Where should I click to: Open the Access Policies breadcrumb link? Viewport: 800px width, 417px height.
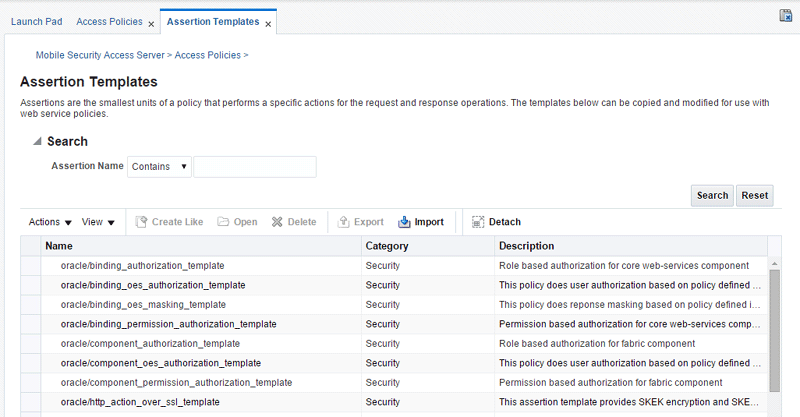(208, 55)
